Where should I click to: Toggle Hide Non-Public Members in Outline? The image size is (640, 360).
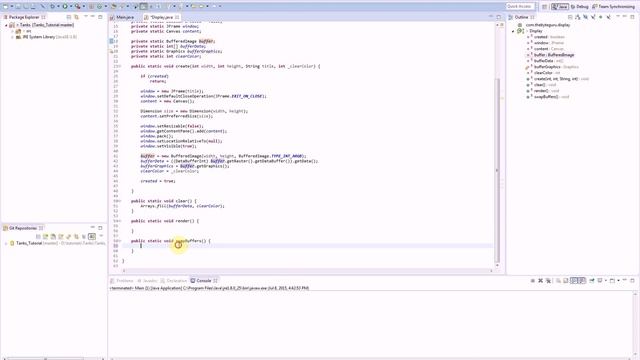click(600, 17)
